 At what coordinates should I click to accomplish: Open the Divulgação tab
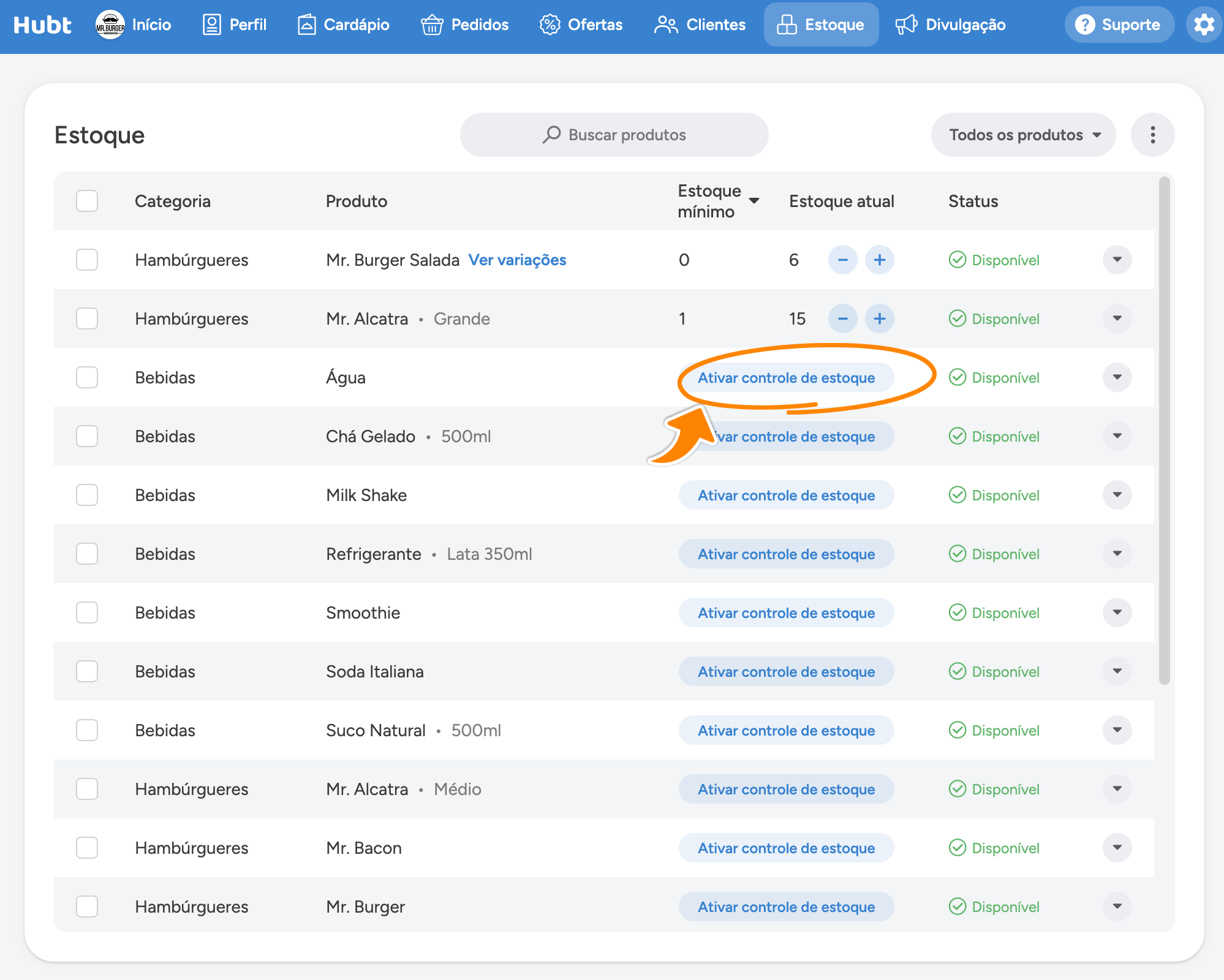tap(951, 24)
